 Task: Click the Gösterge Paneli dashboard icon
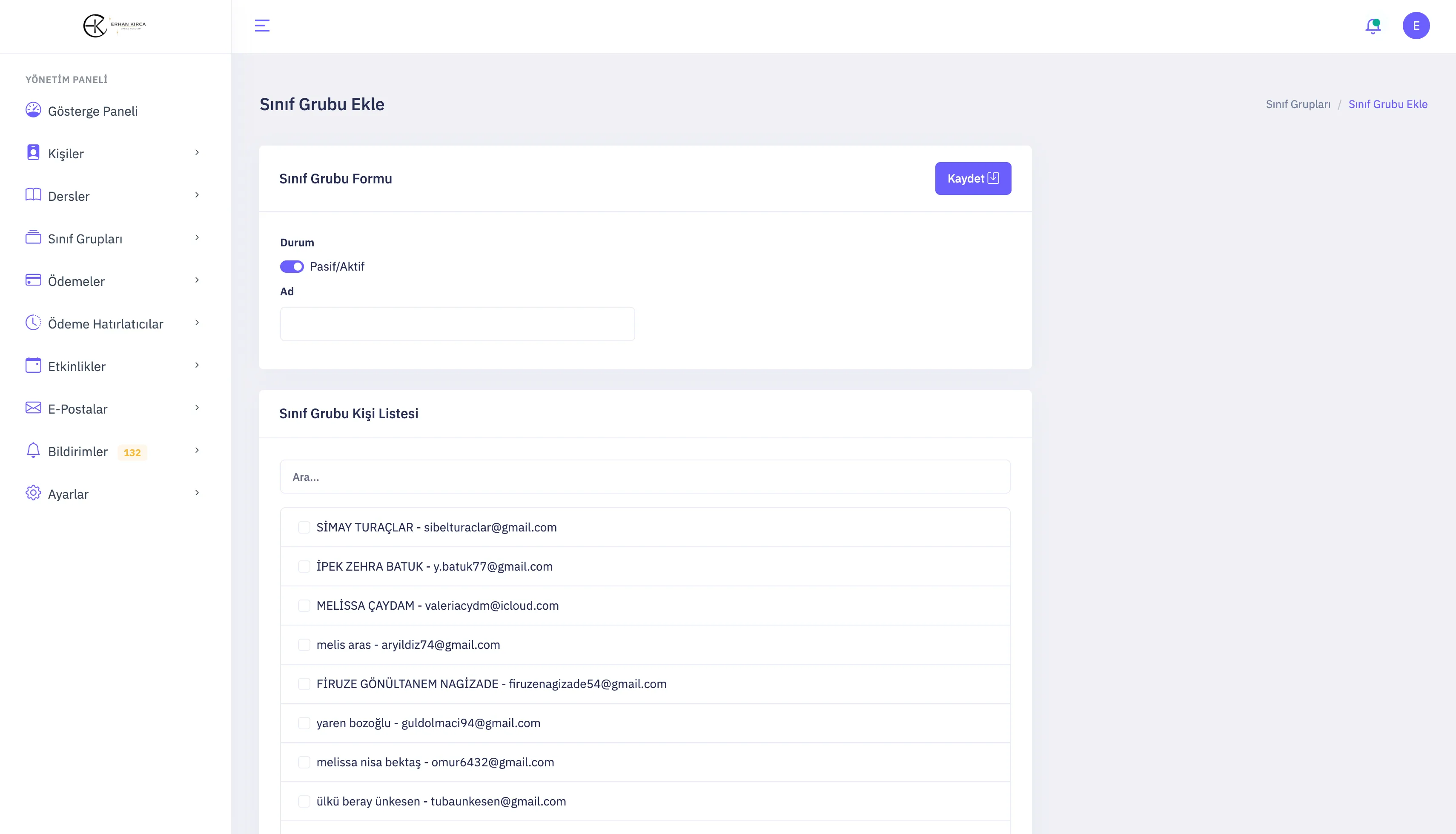pyautogui.click(x=33, y=110)
